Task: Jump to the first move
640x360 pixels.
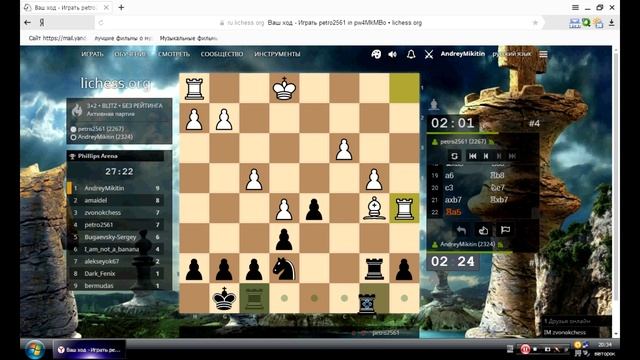Action: [473, 156]
